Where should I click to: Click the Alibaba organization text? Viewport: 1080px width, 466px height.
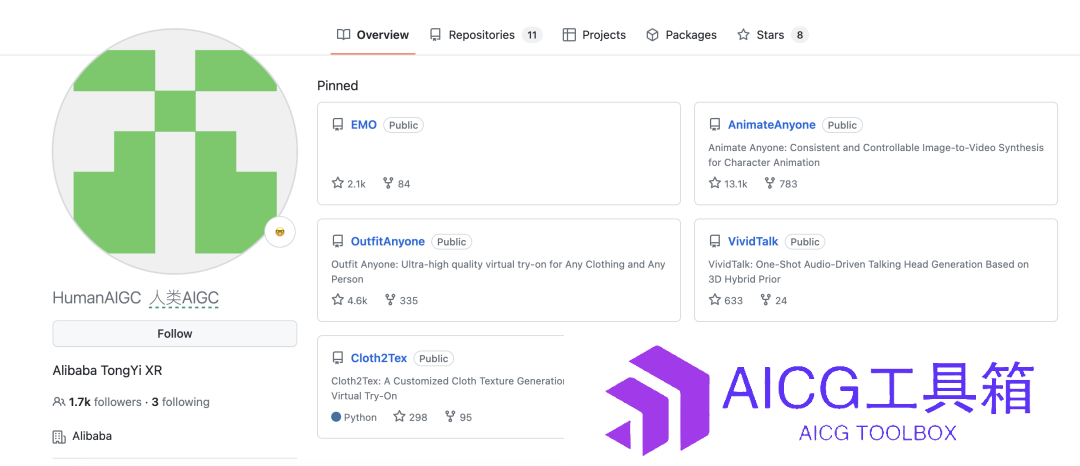92,436
